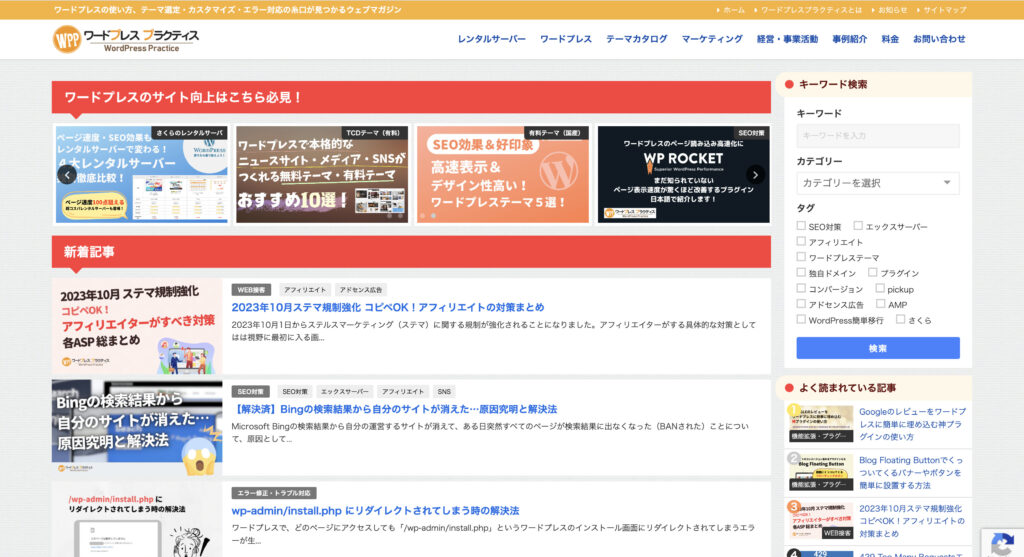
Task: Enable the SEO対策 tag checkbox
Action: (x=801, y=226)
